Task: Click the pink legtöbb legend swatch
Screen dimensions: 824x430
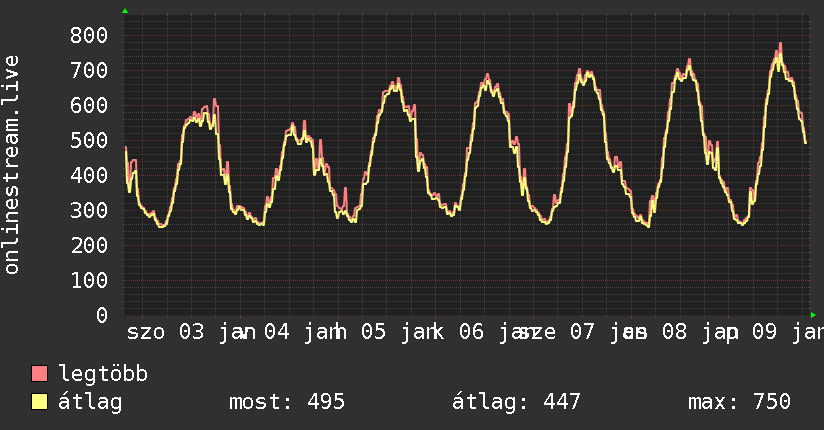Action: (39, 374)
